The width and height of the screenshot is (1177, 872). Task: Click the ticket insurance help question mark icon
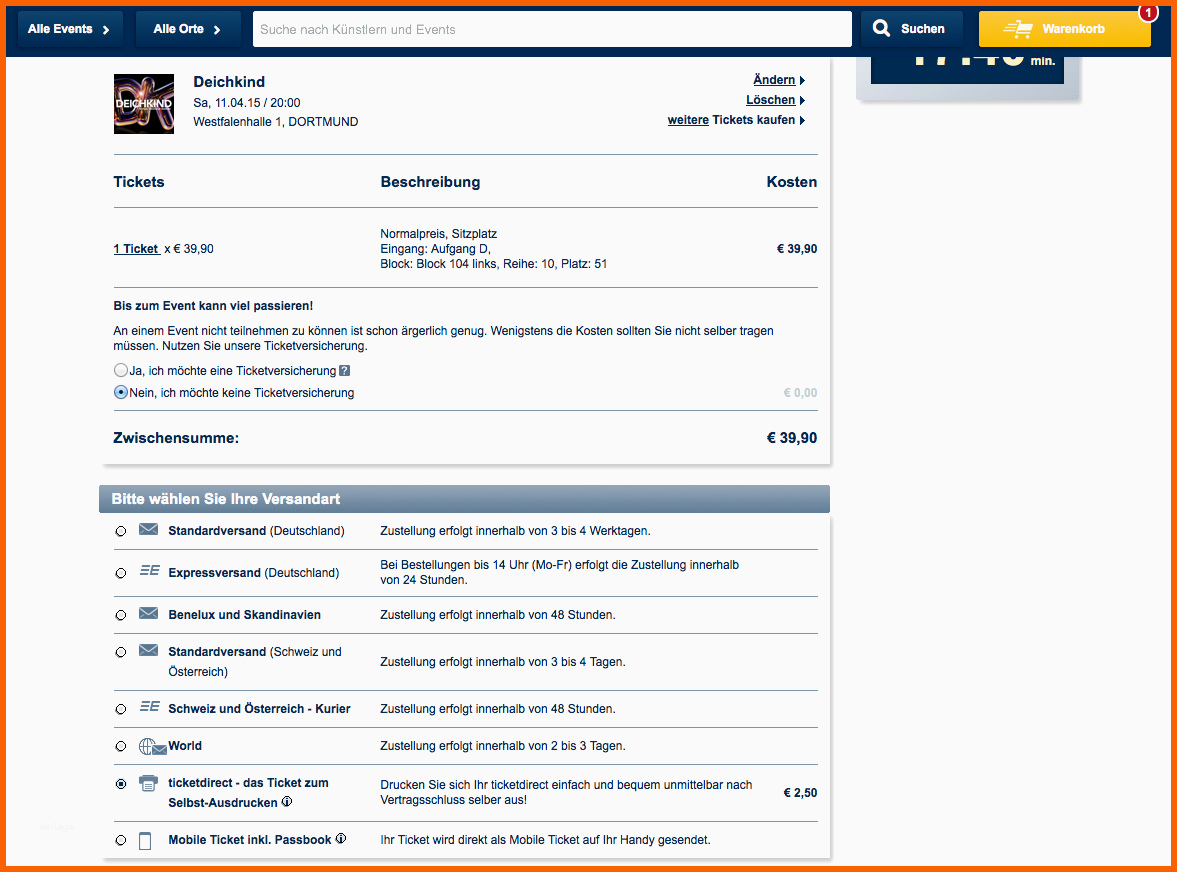click(x=345, y=371)
